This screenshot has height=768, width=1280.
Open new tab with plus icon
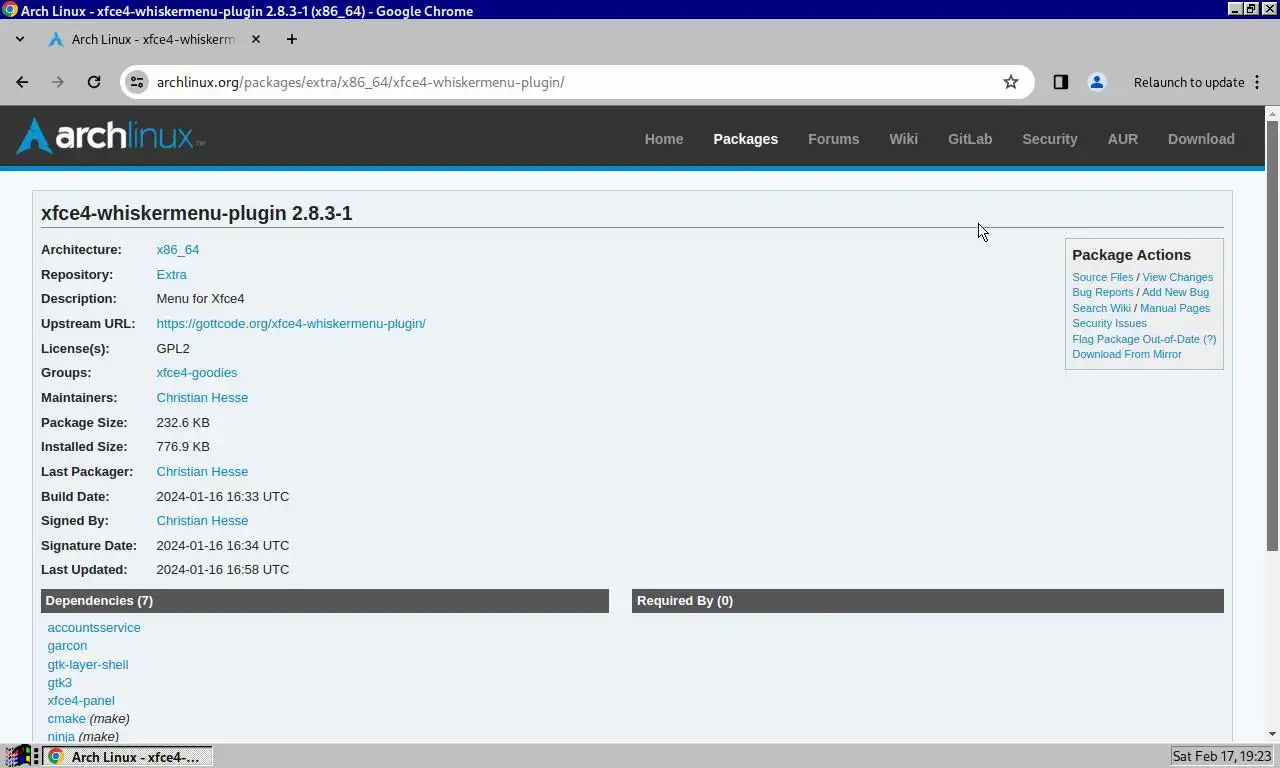click(291, 39)
